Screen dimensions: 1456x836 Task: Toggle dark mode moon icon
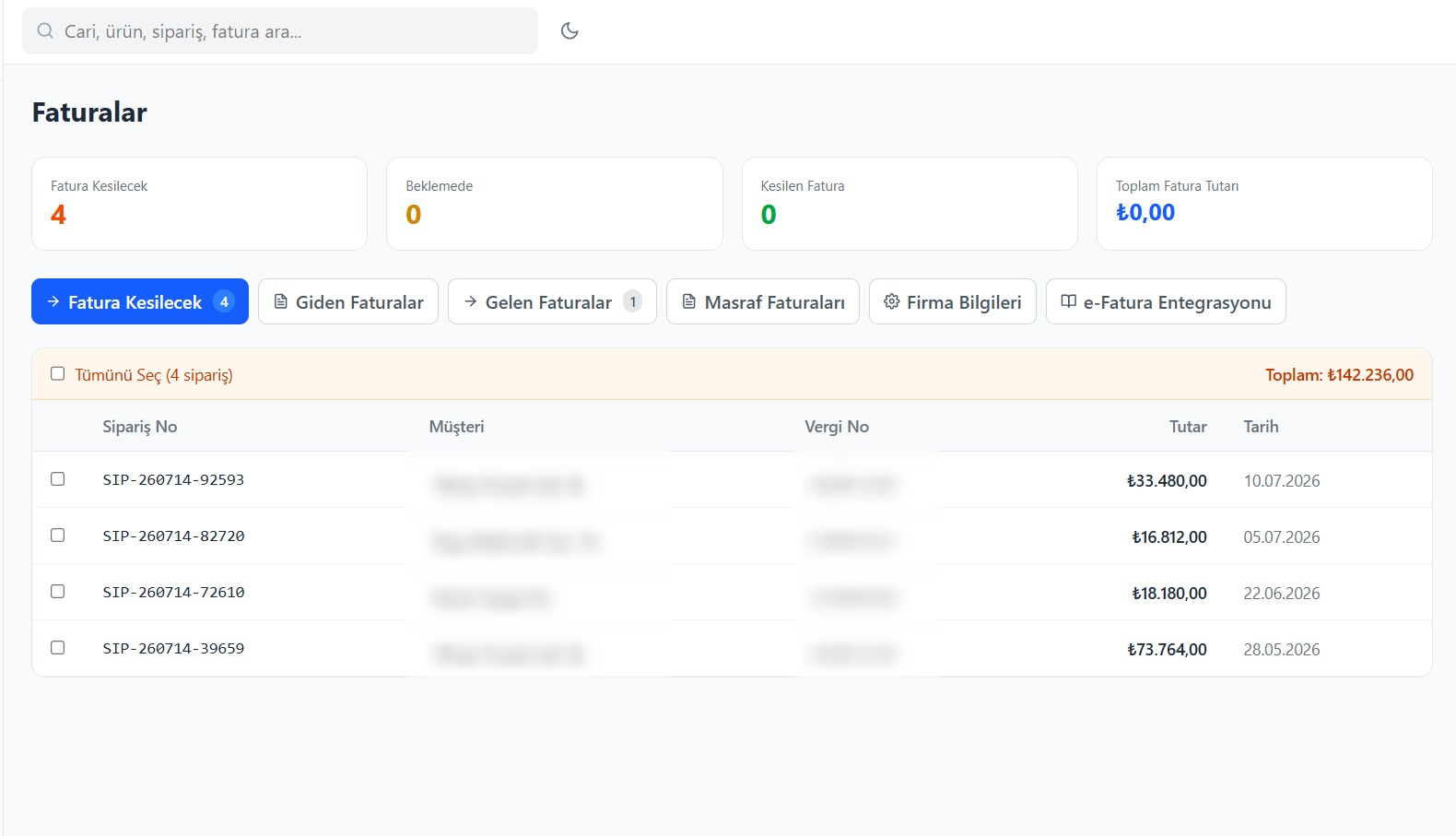[x=569, y=30]
